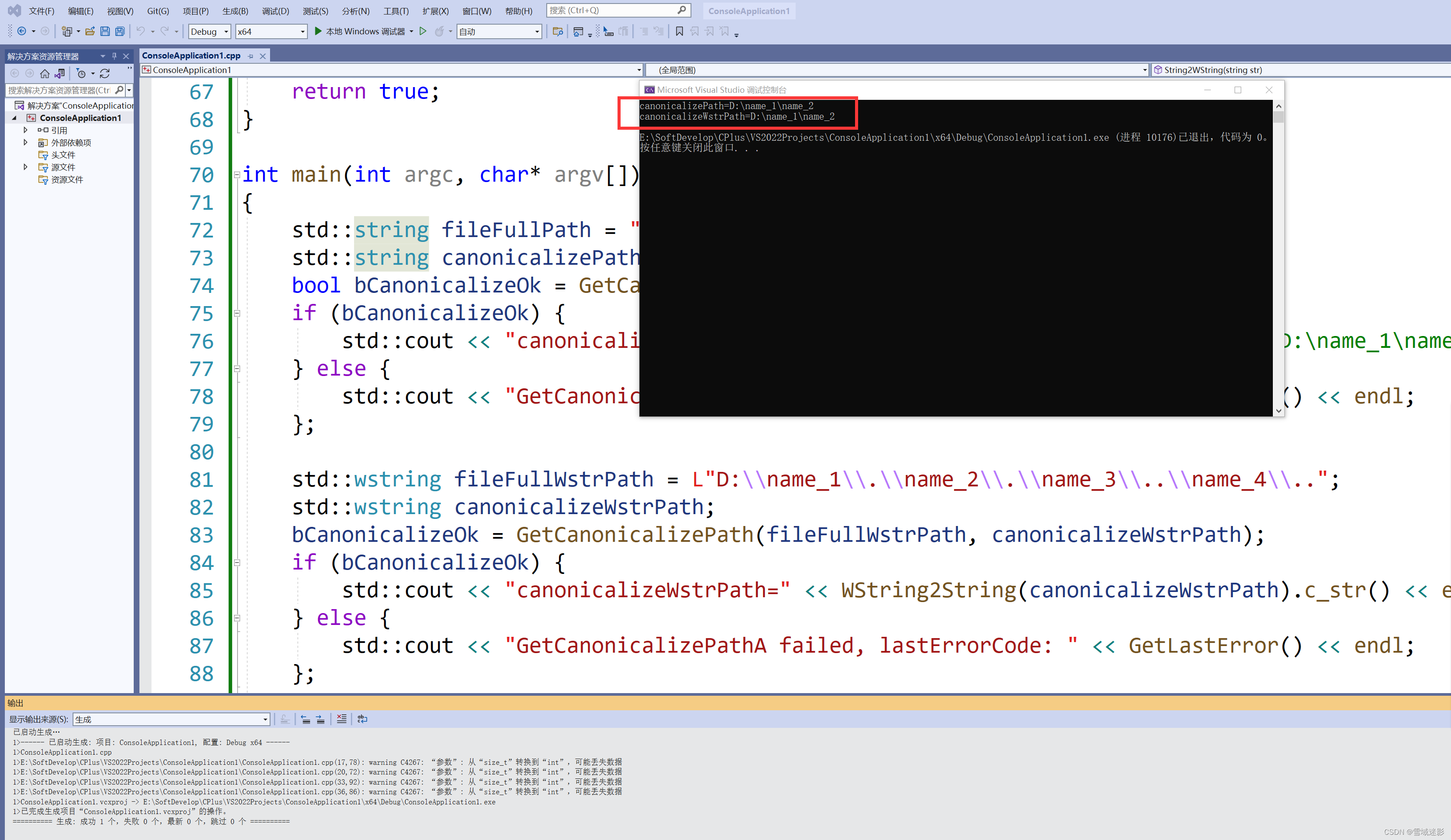This screenshot has width=1451, height=840.
Task: Click the Save file icon on toolbar
Action: [106, 32]
